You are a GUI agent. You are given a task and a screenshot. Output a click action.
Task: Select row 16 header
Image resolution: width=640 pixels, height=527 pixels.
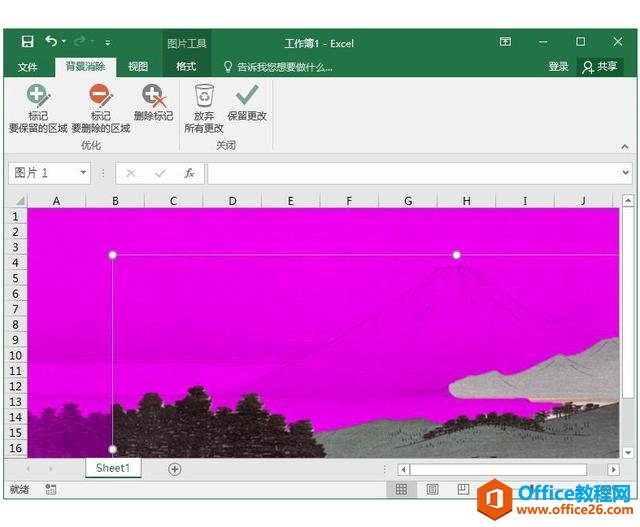(x=16, y=448)
